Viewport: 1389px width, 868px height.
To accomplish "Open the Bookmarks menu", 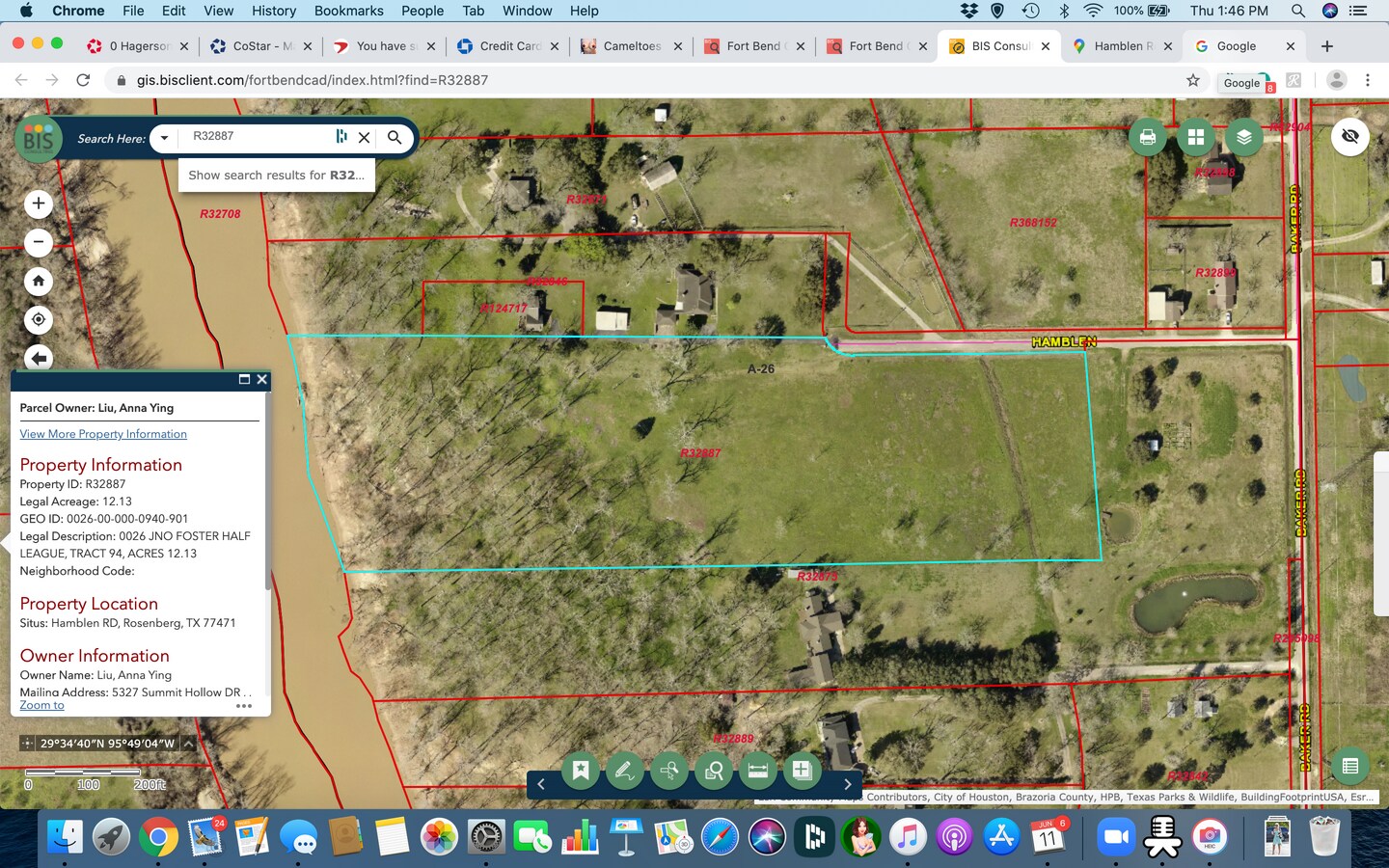I will coord(348,11).
